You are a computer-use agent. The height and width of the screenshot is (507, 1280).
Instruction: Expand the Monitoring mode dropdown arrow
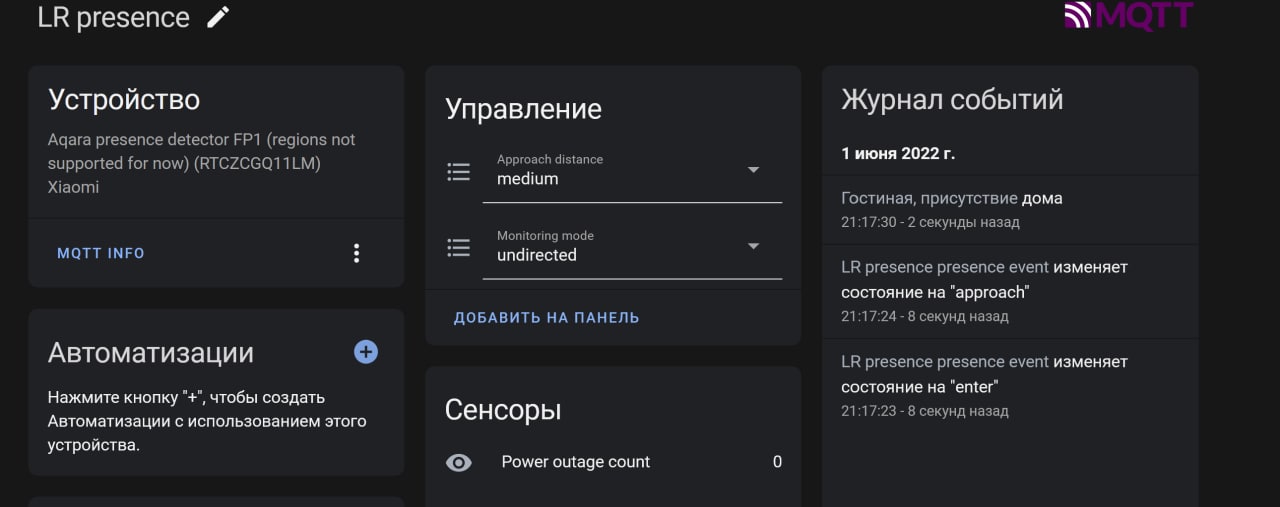754,246
